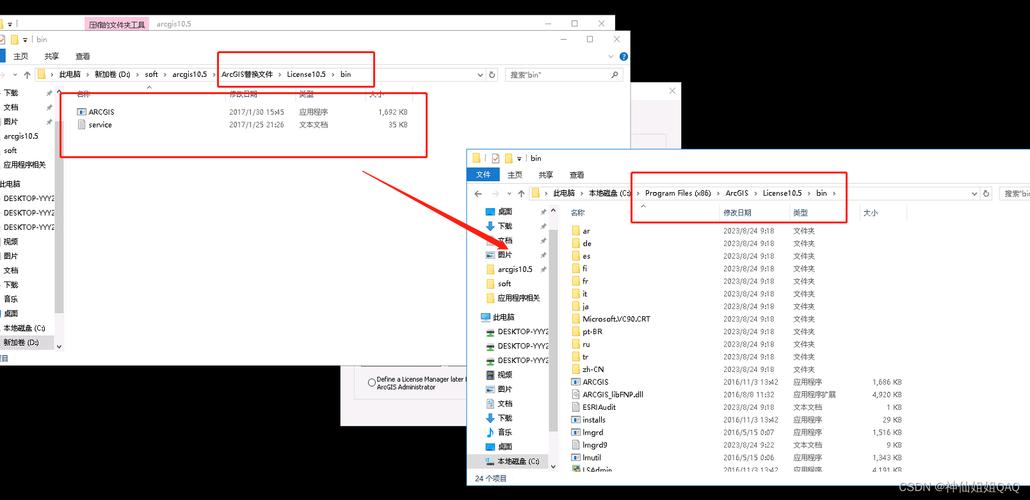1030x500 pixels.
Task: Select the ARCGIS application icon in the D: drive window
Action: tap(81, 112)
